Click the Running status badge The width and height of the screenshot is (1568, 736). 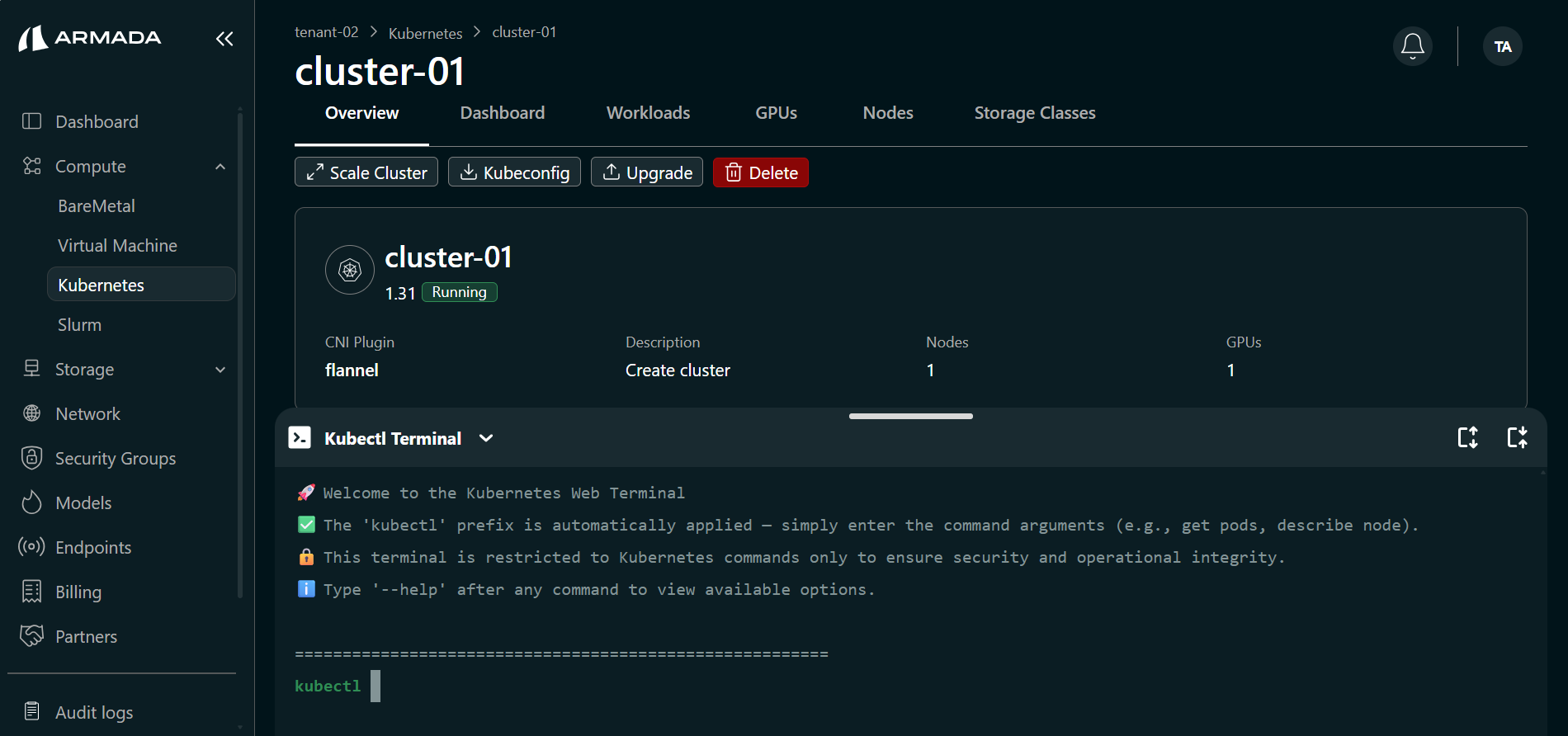[x=460, y=292]
